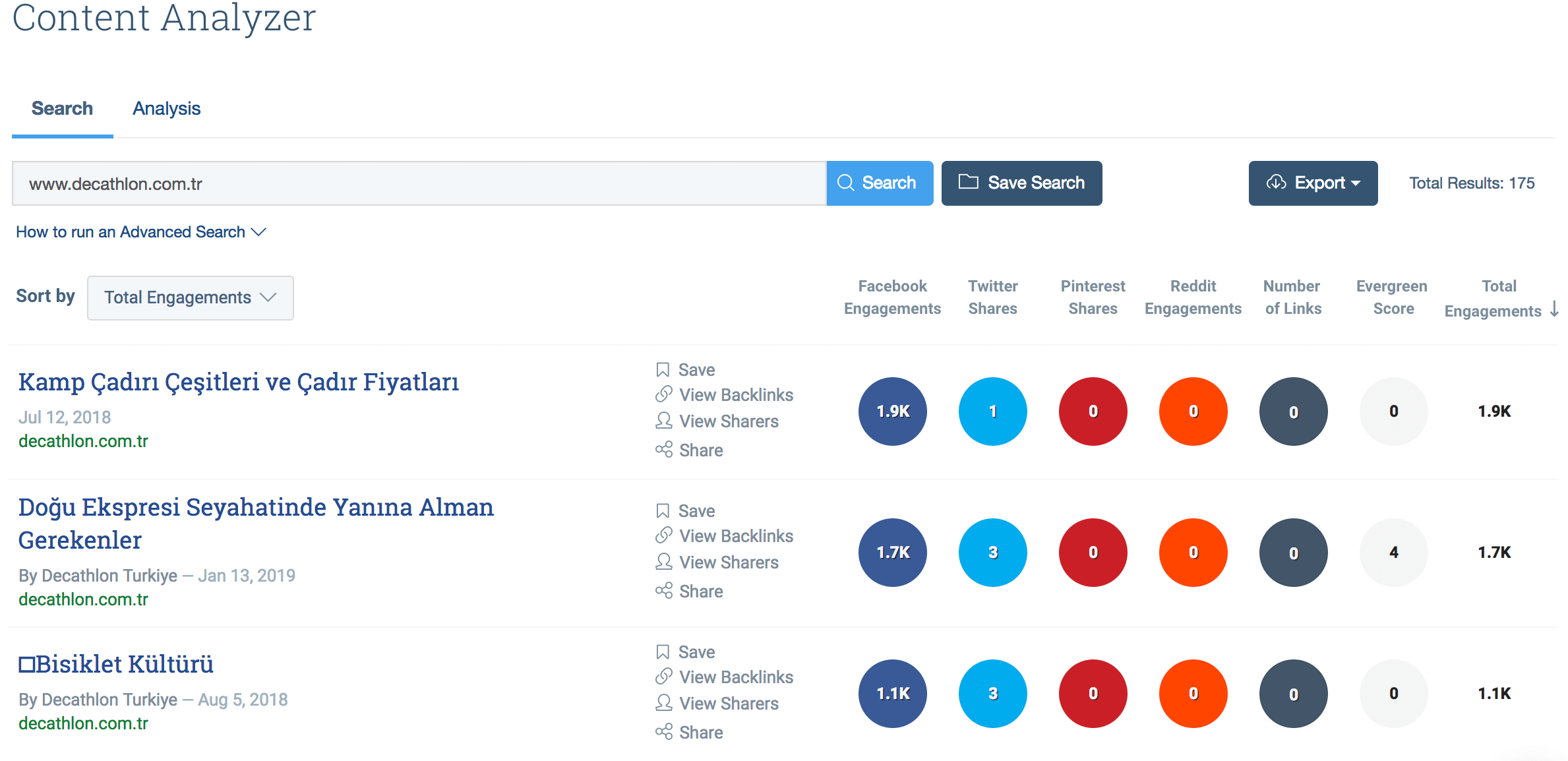
Task: Click Pinterest shares circle for Kamp Çadırı row
Action: [1093, 411]
